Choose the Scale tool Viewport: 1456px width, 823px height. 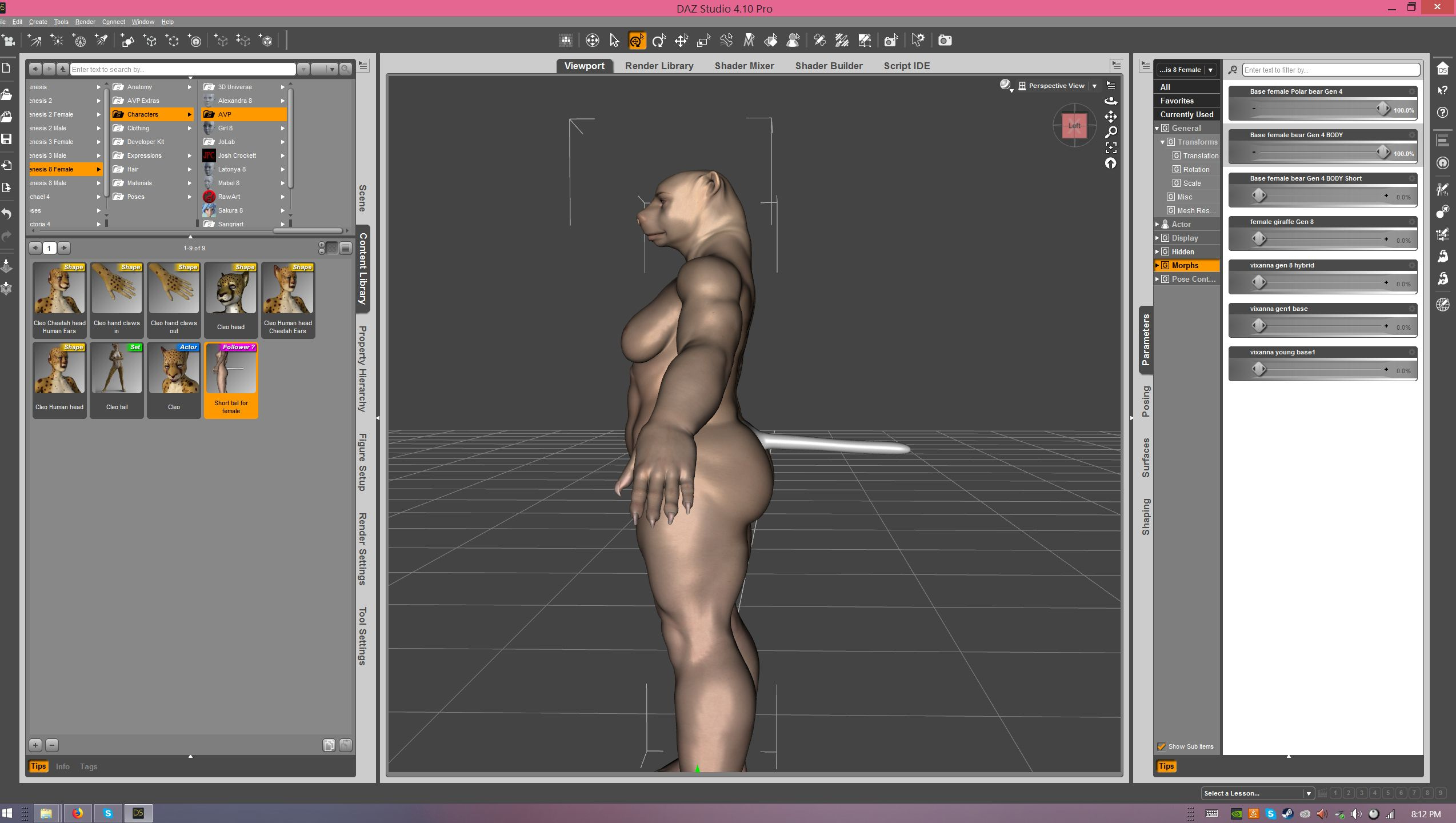pyautogui.click(x=703, y=41)
